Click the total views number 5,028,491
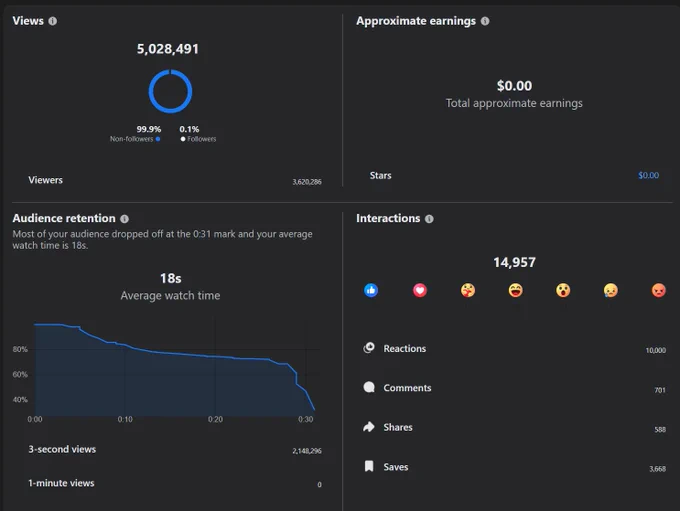 click(168, 49)
